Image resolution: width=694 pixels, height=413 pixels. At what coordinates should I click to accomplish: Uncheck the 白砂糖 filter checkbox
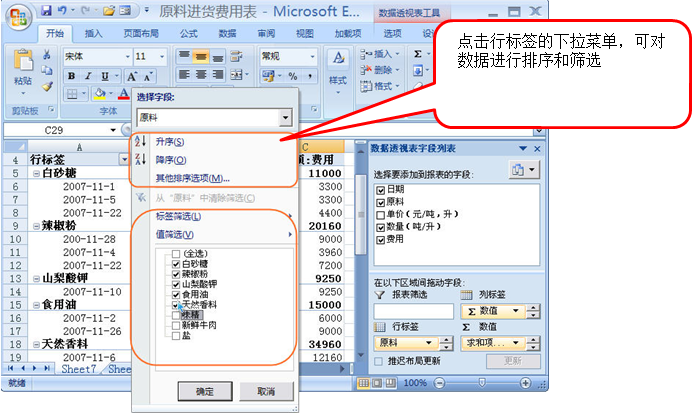point(177,262)
